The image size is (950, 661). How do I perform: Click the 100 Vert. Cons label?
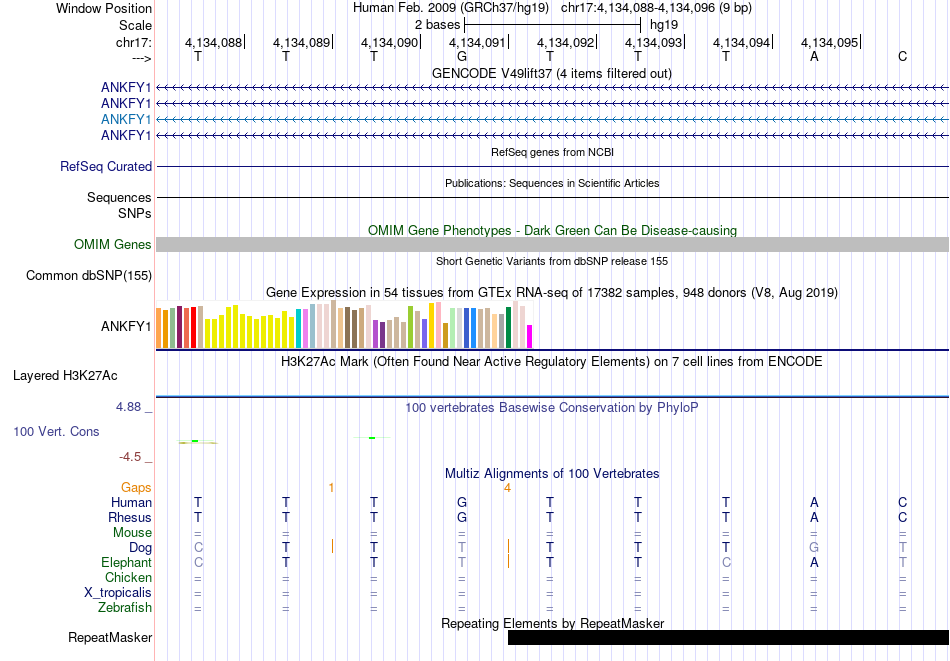click(x=56, y=431)
